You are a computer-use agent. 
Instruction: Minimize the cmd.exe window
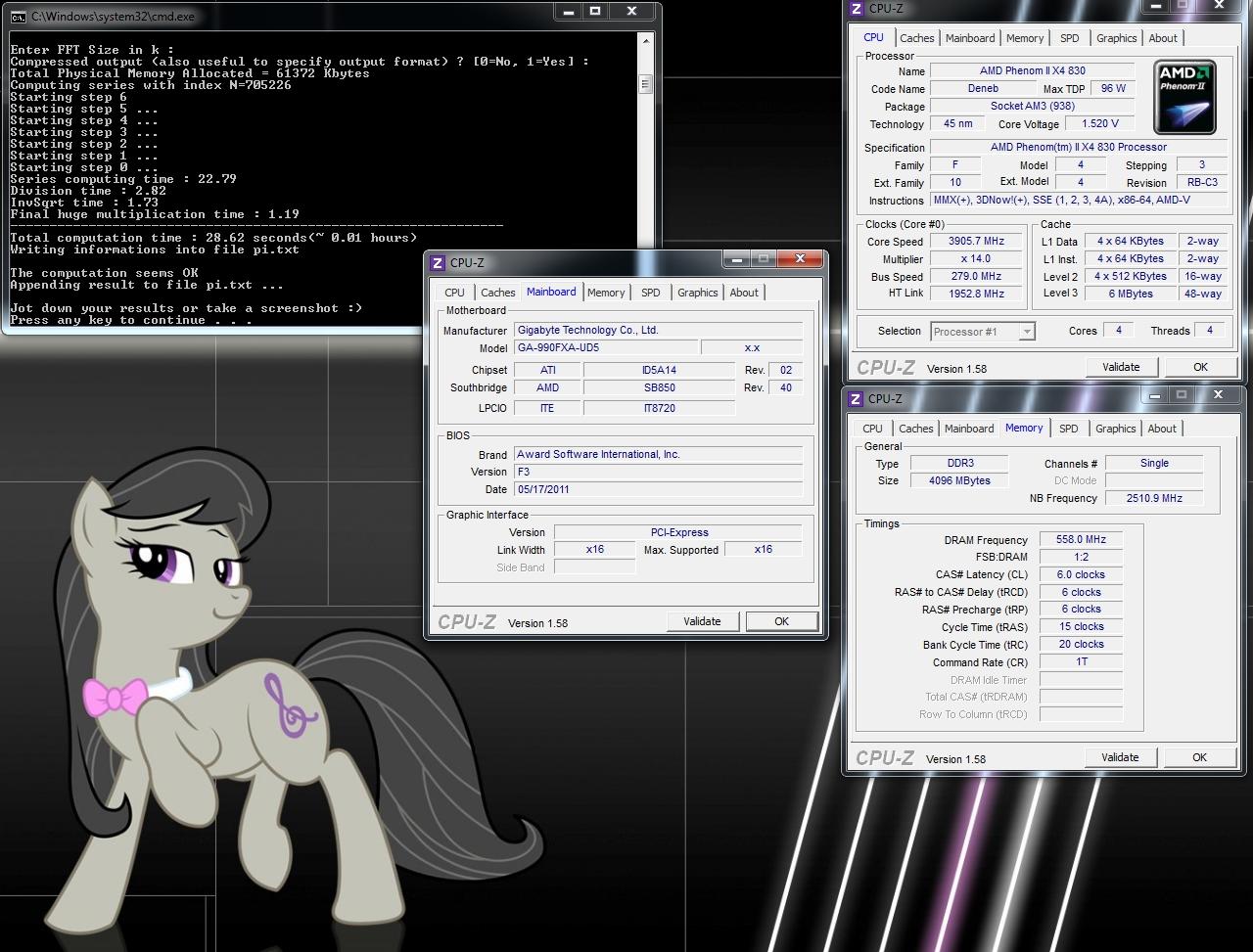coord(569,11)
